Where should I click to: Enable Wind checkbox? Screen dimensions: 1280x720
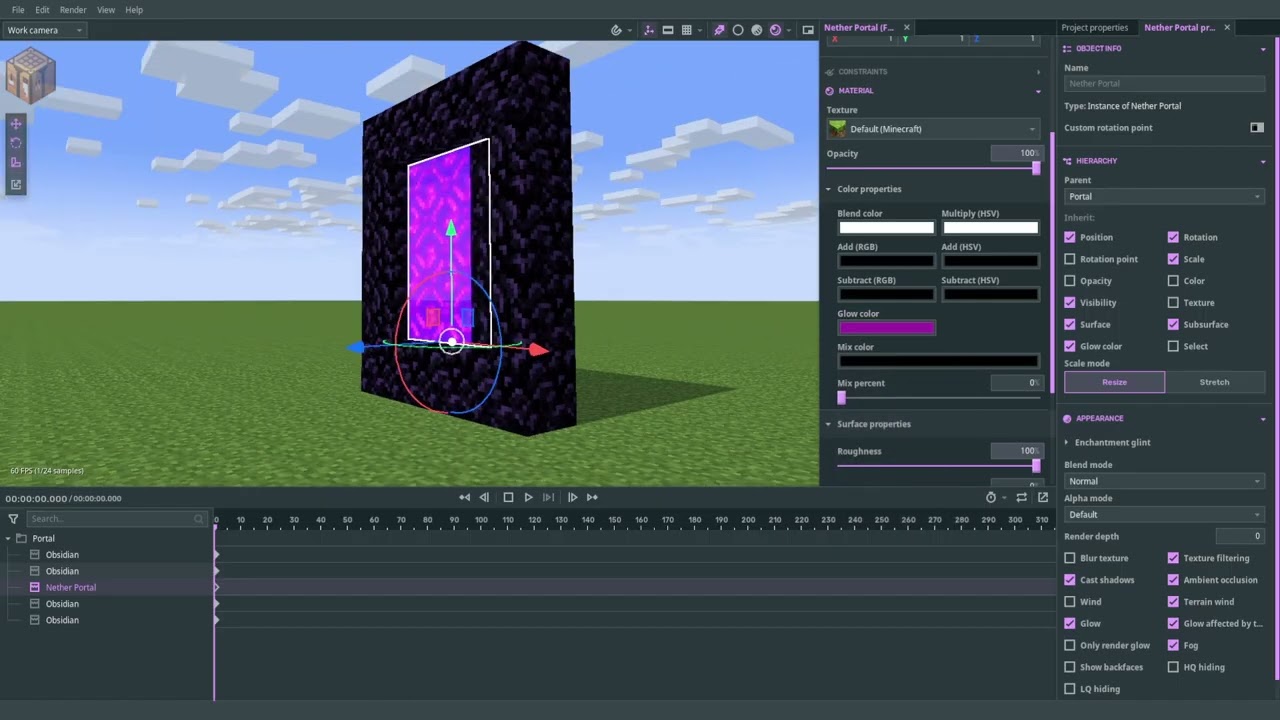1070,602
